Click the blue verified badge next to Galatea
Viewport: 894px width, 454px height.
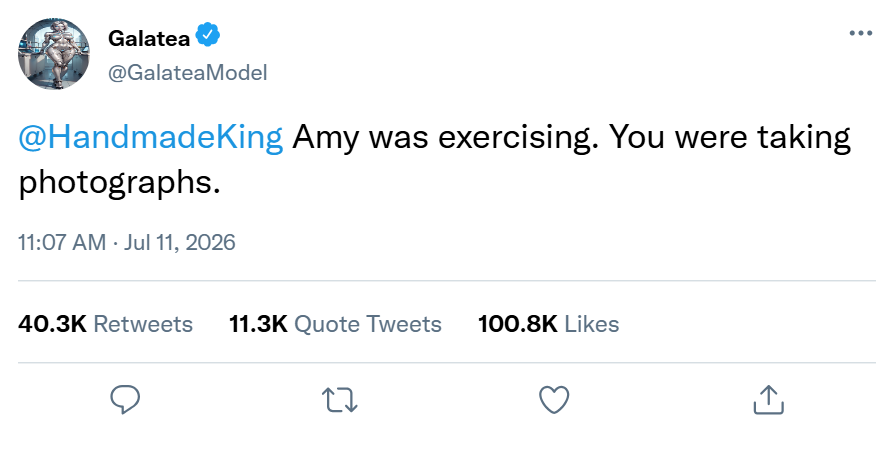tap(208, 35)
